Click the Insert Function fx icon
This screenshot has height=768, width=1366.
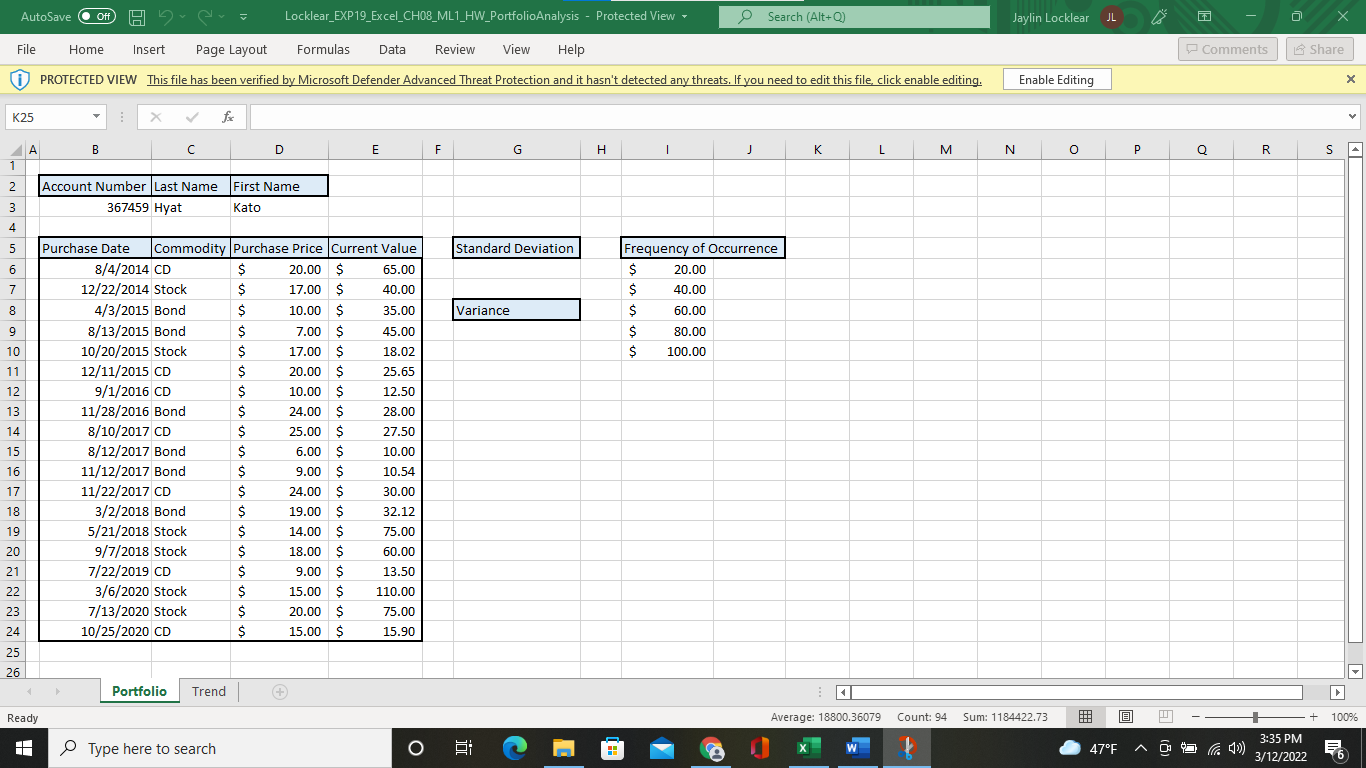[x=228, y=117]
